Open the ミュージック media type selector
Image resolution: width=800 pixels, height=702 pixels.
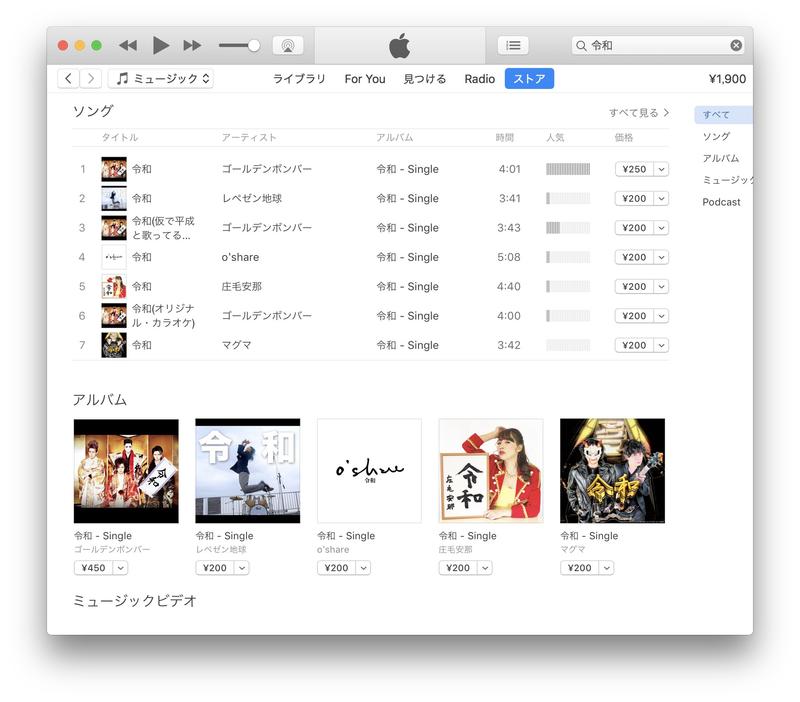click(161, 79)
